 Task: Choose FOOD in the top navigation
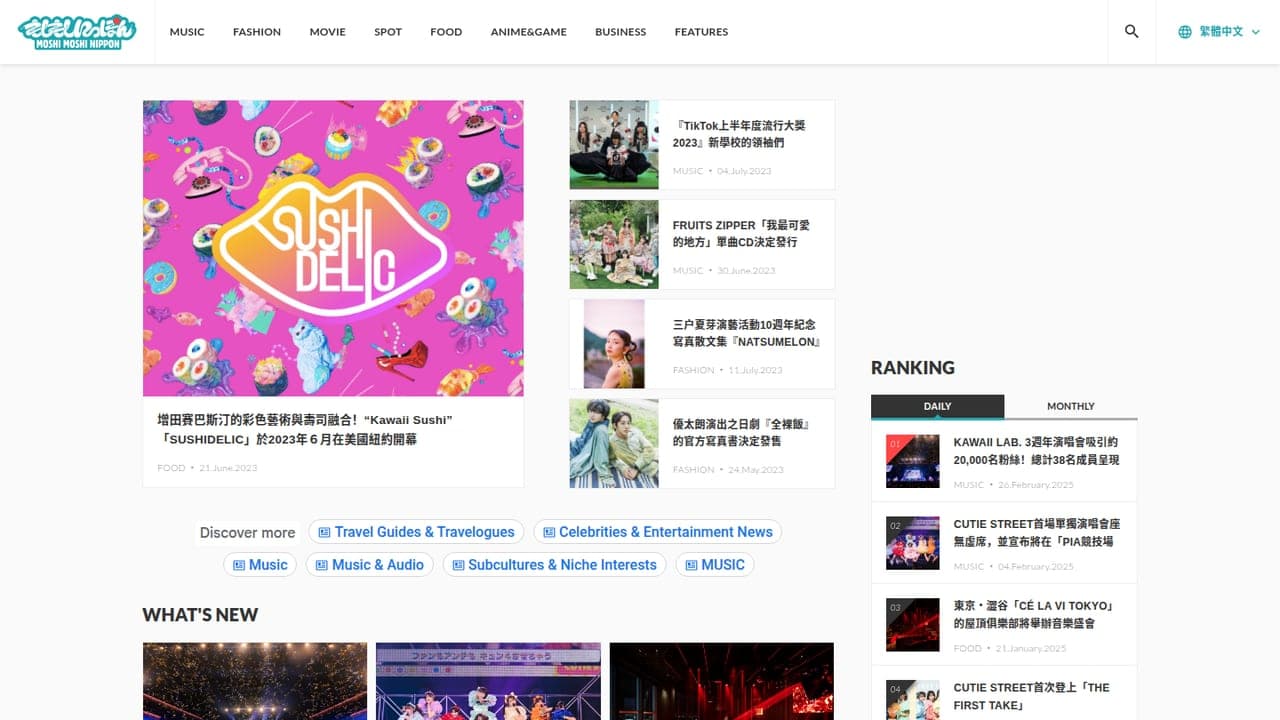click(446, 32)
